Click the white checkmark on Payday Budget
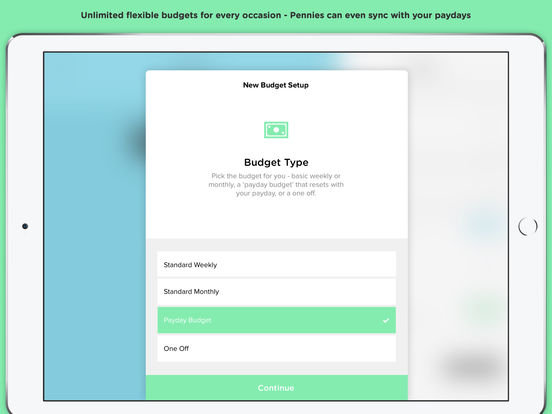Viewport: 552px width, 414px height. click(386, 320)
